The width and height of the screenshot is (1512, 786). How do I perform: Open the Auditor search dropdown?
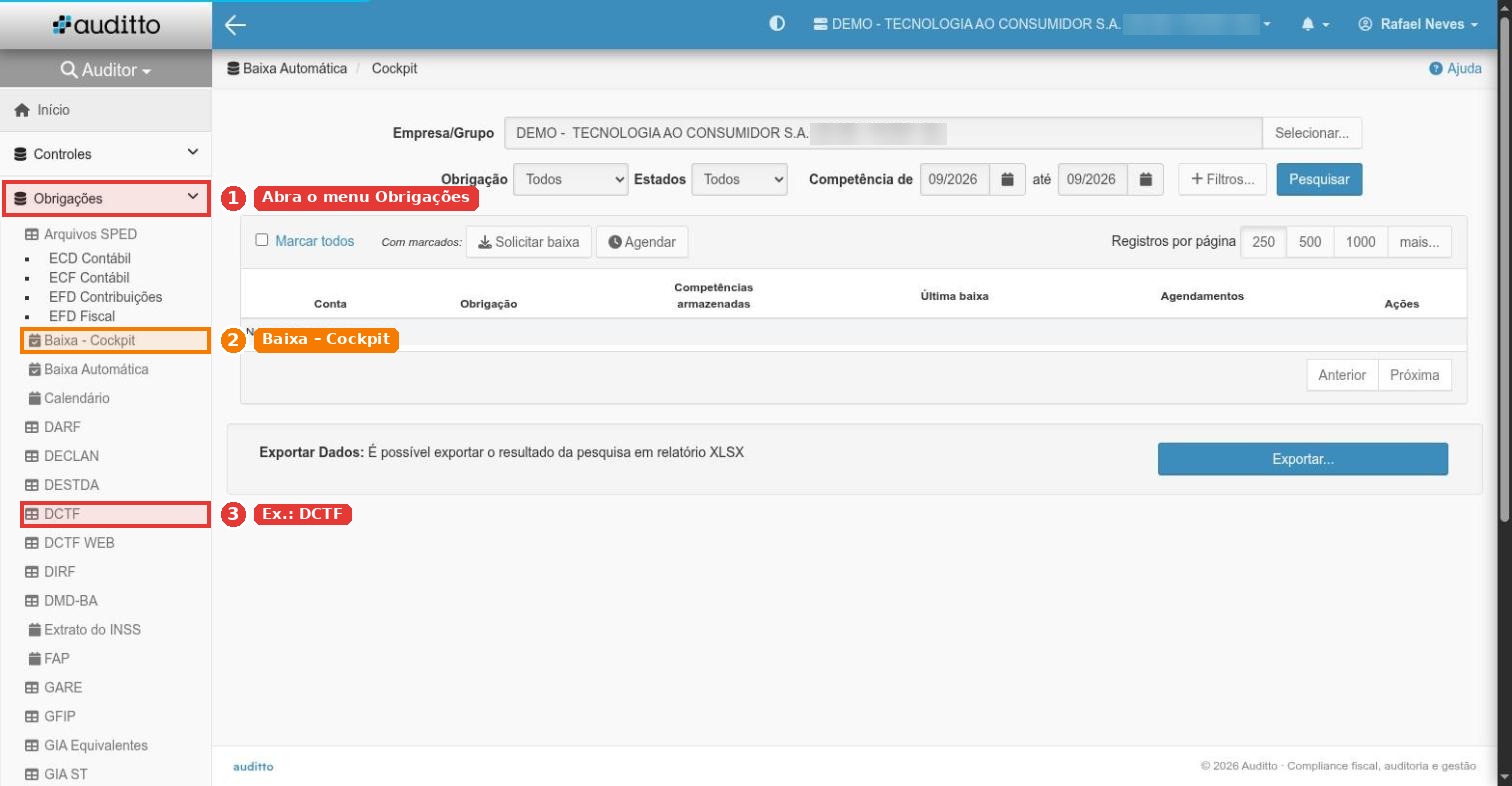coord(106,71)
